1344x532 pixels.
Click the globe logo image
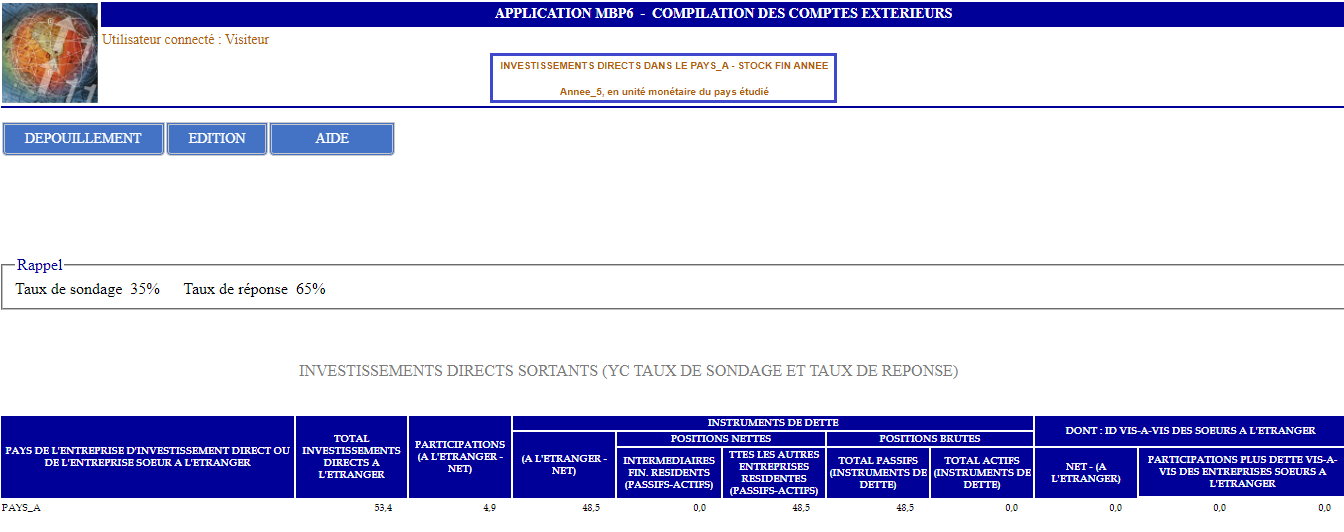(50, 52)
